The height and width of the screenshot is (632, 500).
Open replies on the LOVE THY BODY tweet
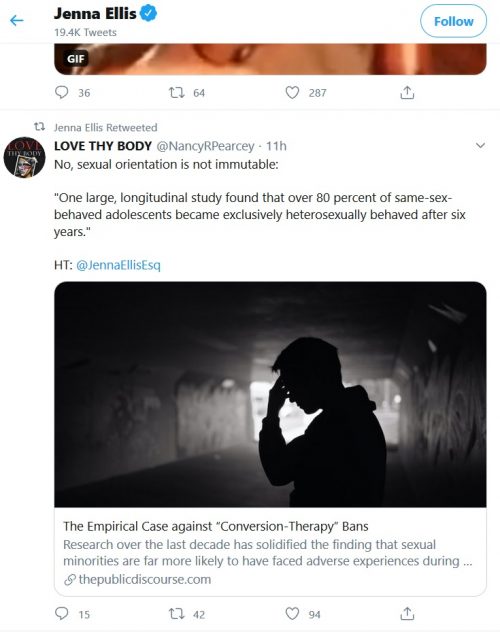pos(61,613)
